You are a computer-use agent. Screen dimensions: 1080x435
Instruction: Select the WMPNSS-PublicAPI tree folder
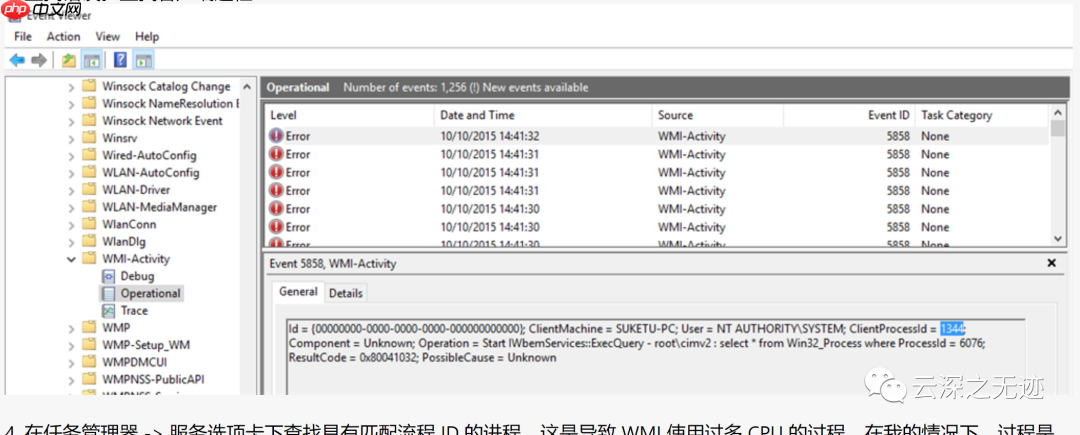click(x=153, y=379)
